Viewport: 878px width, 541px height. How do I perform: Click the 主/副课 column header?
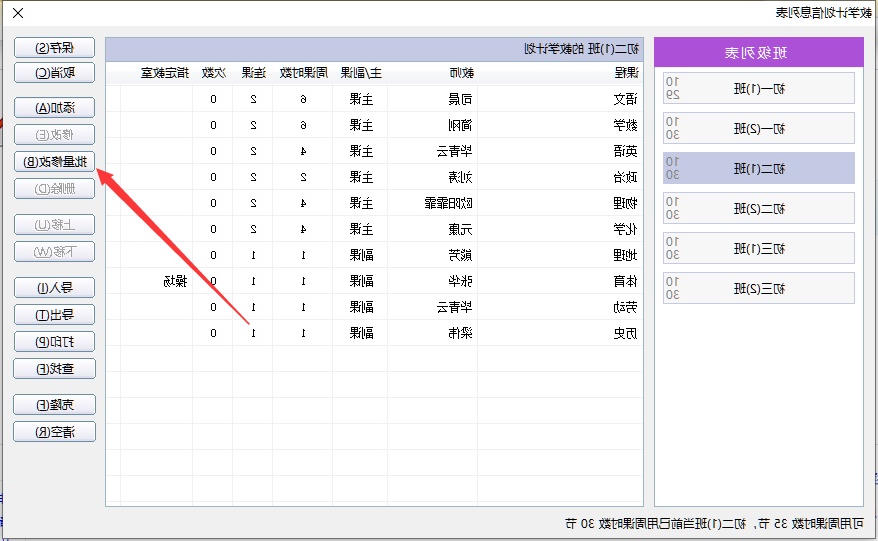[361, 73]
